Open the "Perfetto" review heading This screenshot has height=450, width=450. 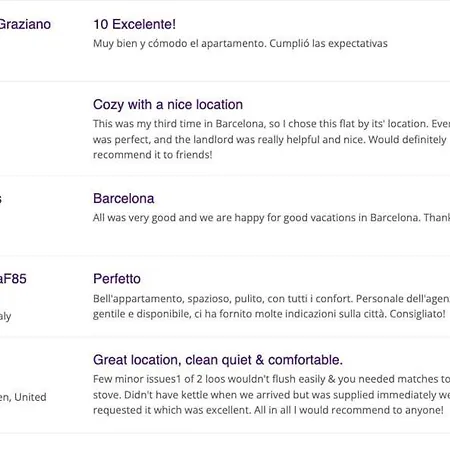[x=117, y=279]
